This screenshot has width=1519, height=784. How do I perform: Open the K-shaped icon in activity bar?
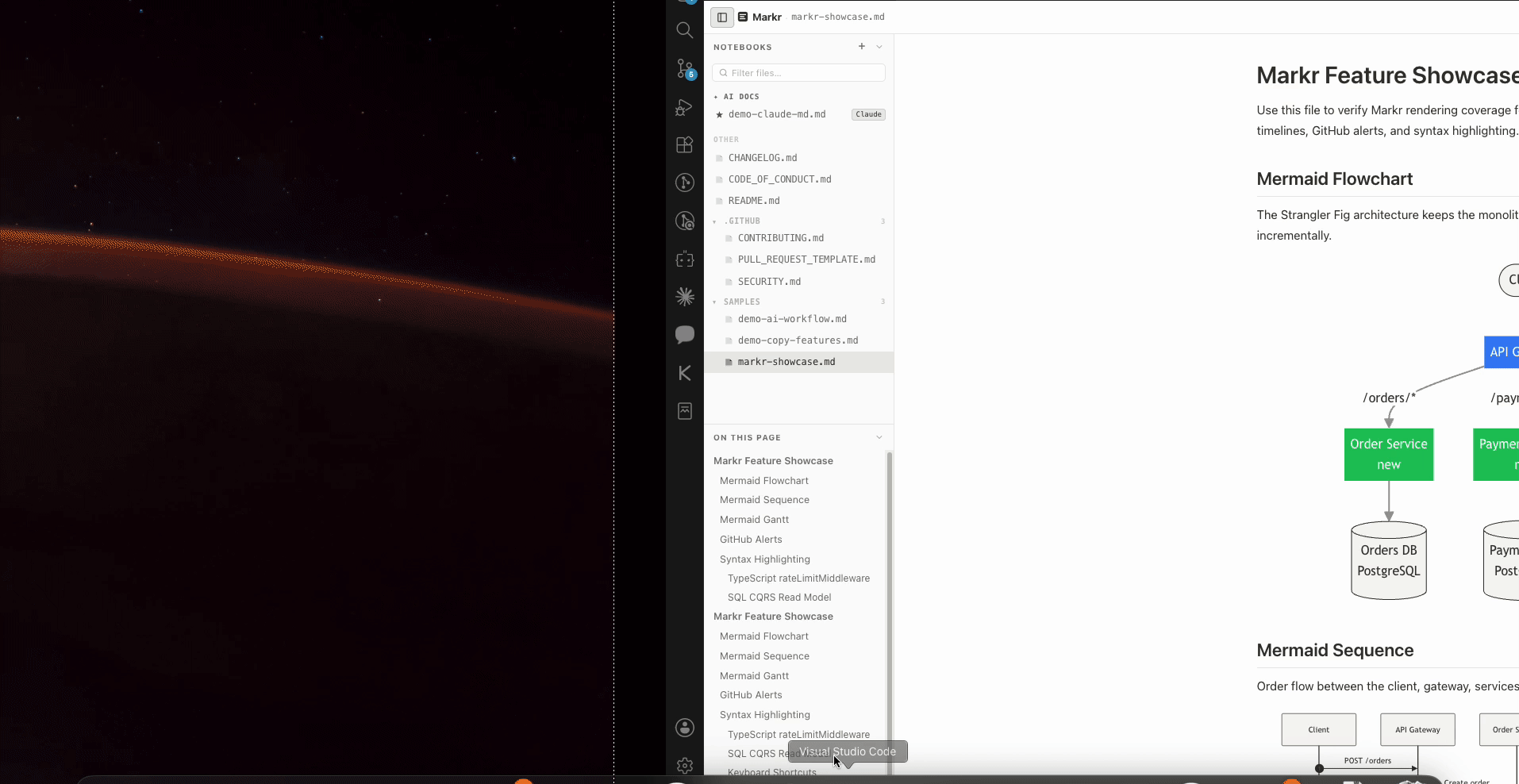684,373
